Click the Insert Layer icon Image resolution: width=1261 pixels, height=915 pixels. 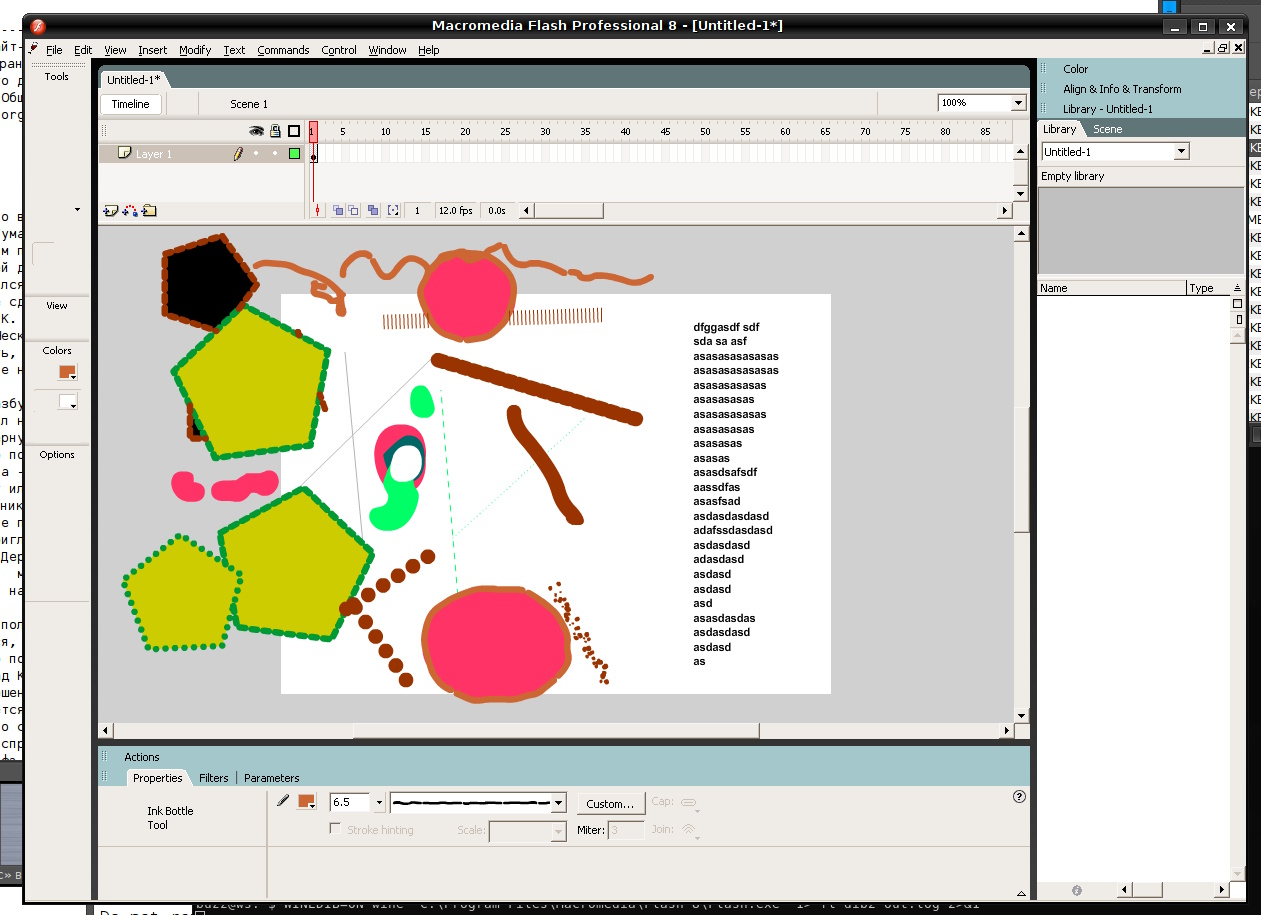(111, 211)
